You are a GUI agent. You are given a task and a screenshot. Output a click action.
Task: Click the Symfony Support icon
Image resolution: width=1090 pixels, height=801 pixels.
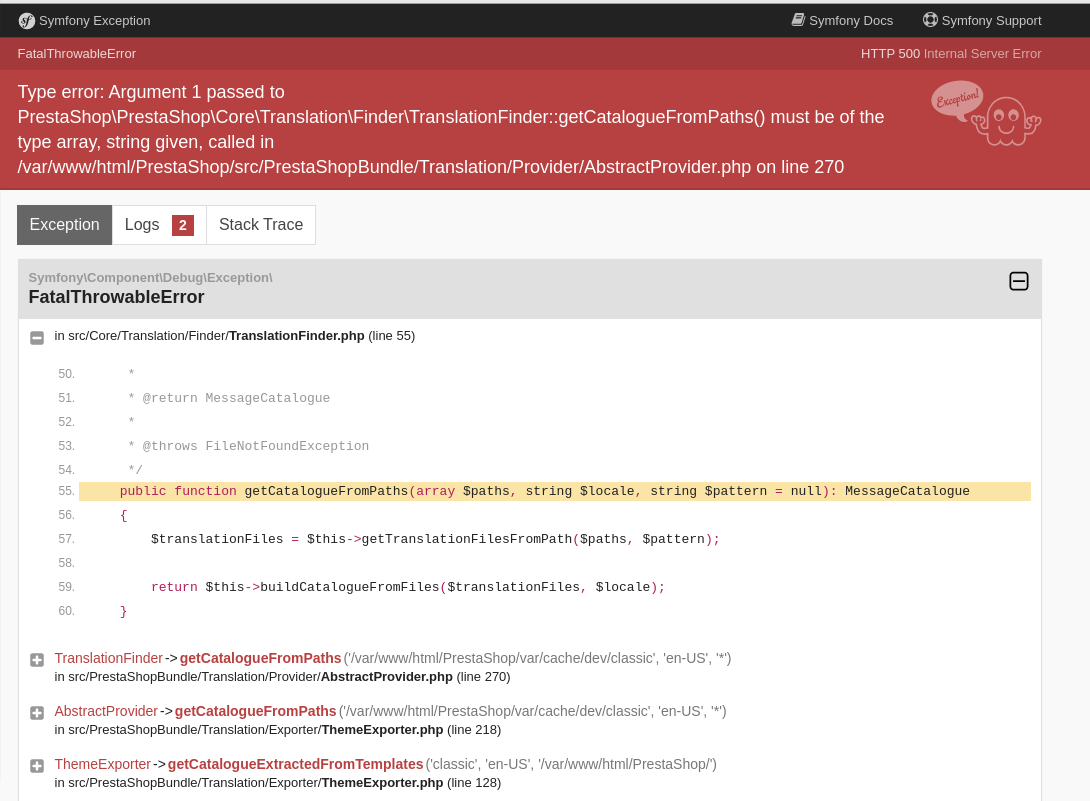coord(930,20)
